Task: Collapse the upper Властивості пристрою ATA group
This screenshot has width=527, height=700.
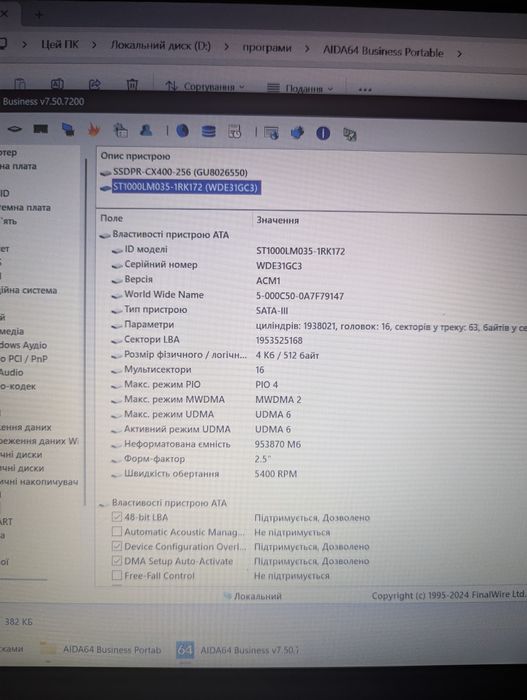Action: click(105, 235)
